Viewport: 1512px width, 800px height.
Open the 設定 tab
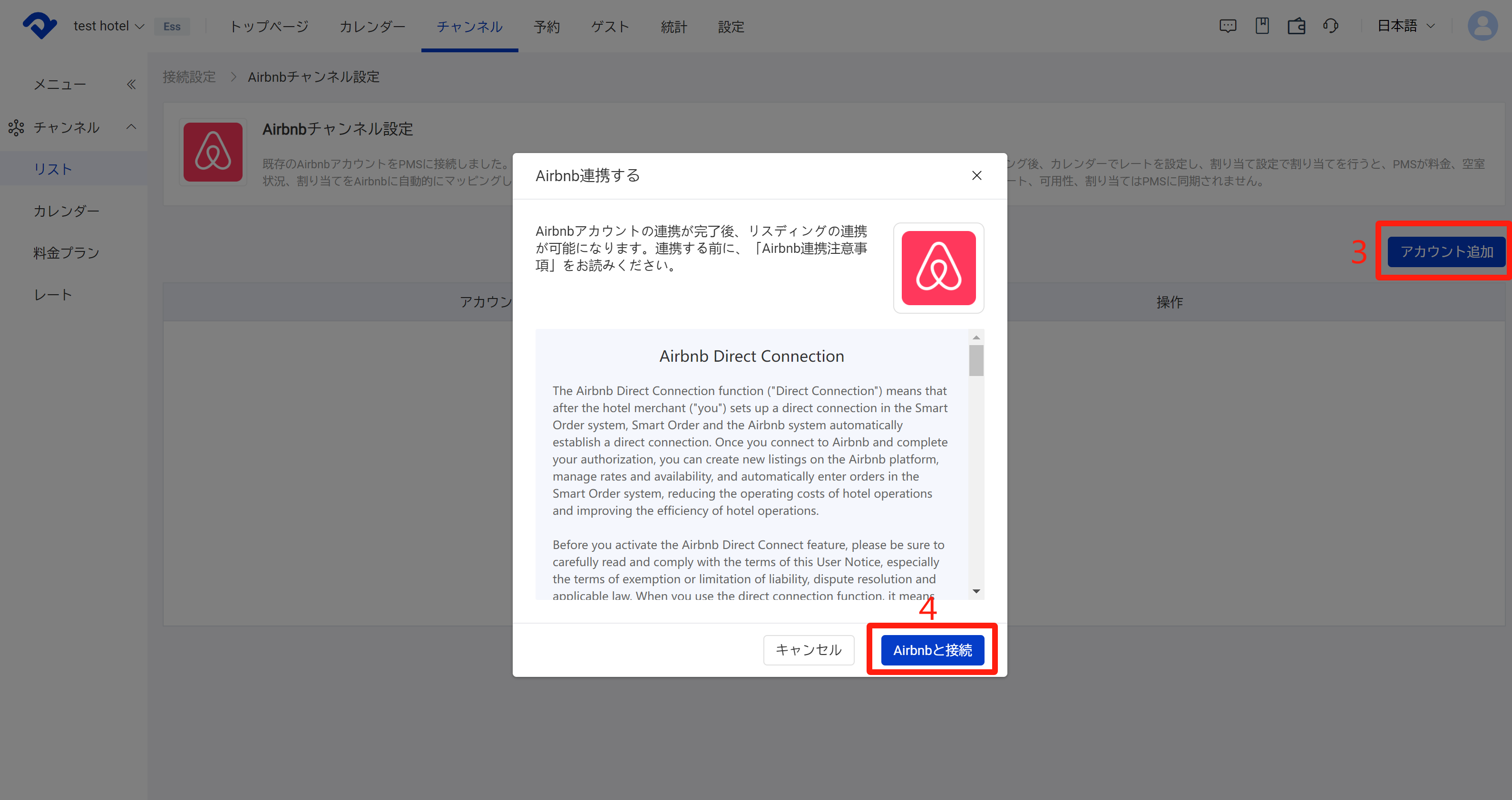pos(731,27)
